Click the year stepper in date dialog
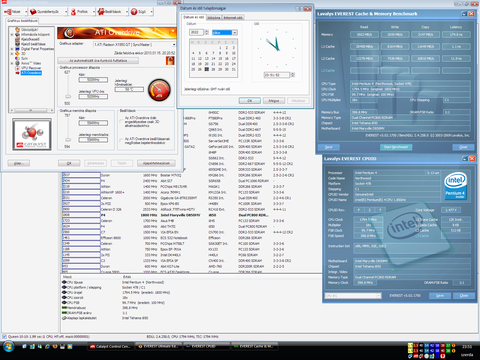 (207, 32)
